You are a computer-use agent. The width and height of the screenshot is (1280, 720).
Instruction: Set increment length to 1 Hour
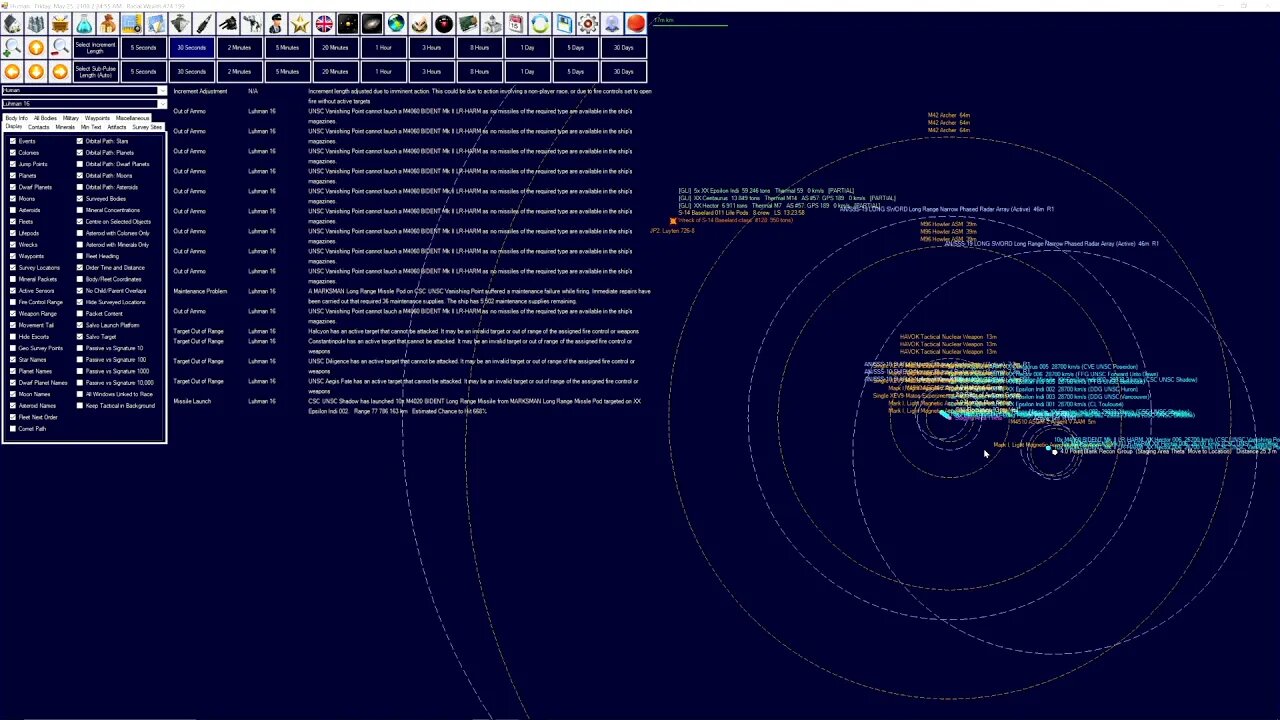tap(383, 47)
